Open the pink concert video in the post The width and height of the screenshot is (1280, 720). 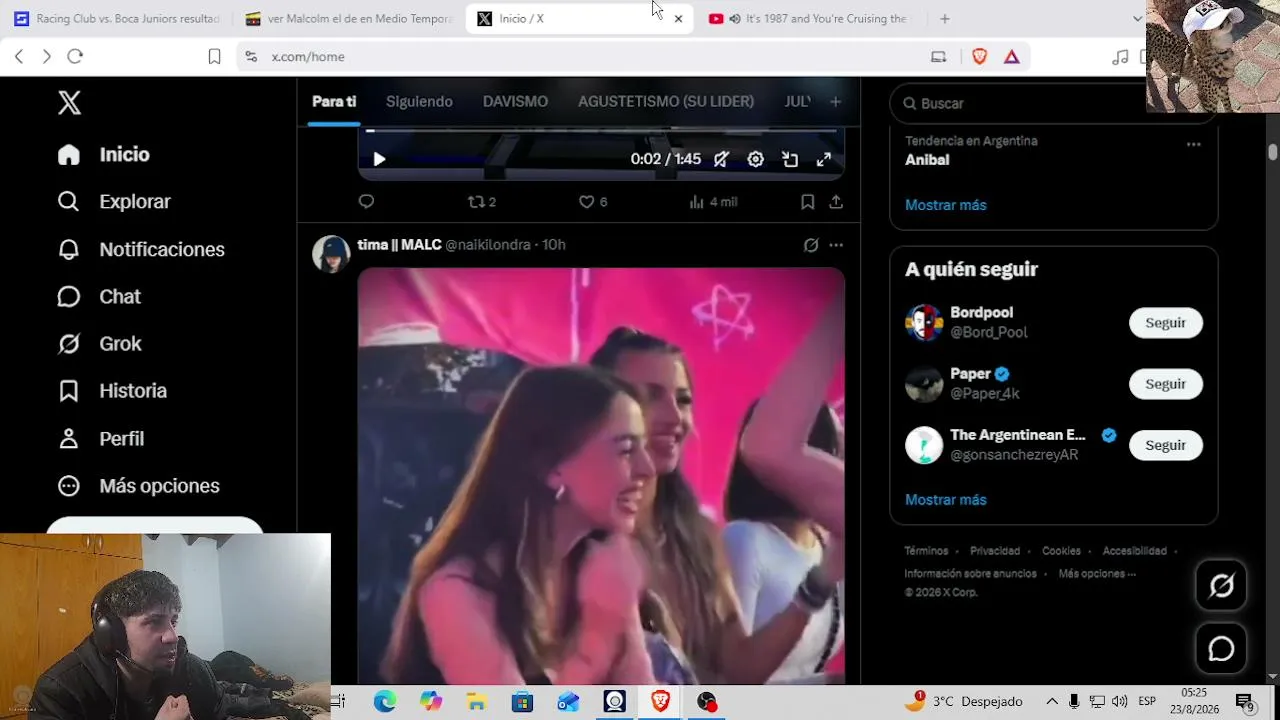(x=601, y=476)
